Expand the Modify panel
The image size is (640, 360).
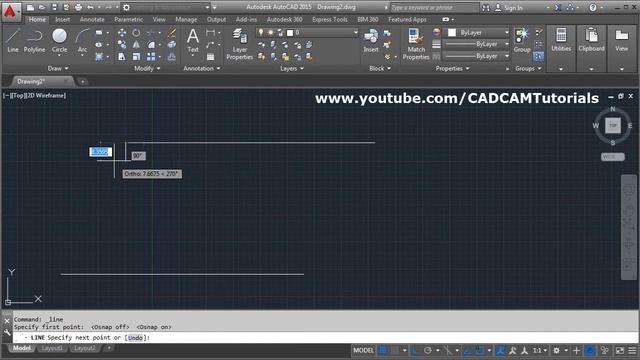click(x=147, y=69)
